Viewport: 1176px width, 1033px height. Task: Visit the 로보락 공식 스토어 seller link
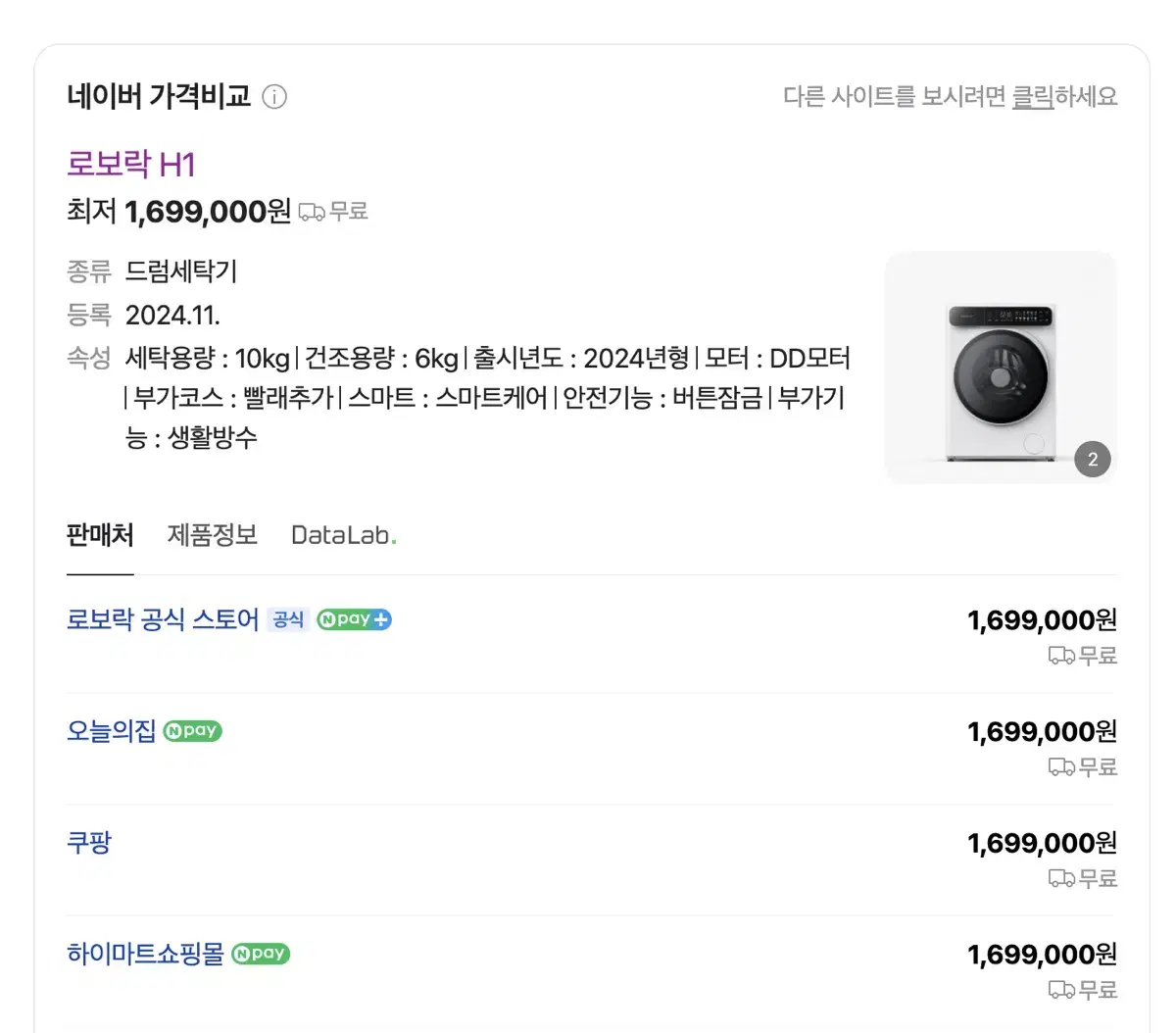tap(163, 619)
